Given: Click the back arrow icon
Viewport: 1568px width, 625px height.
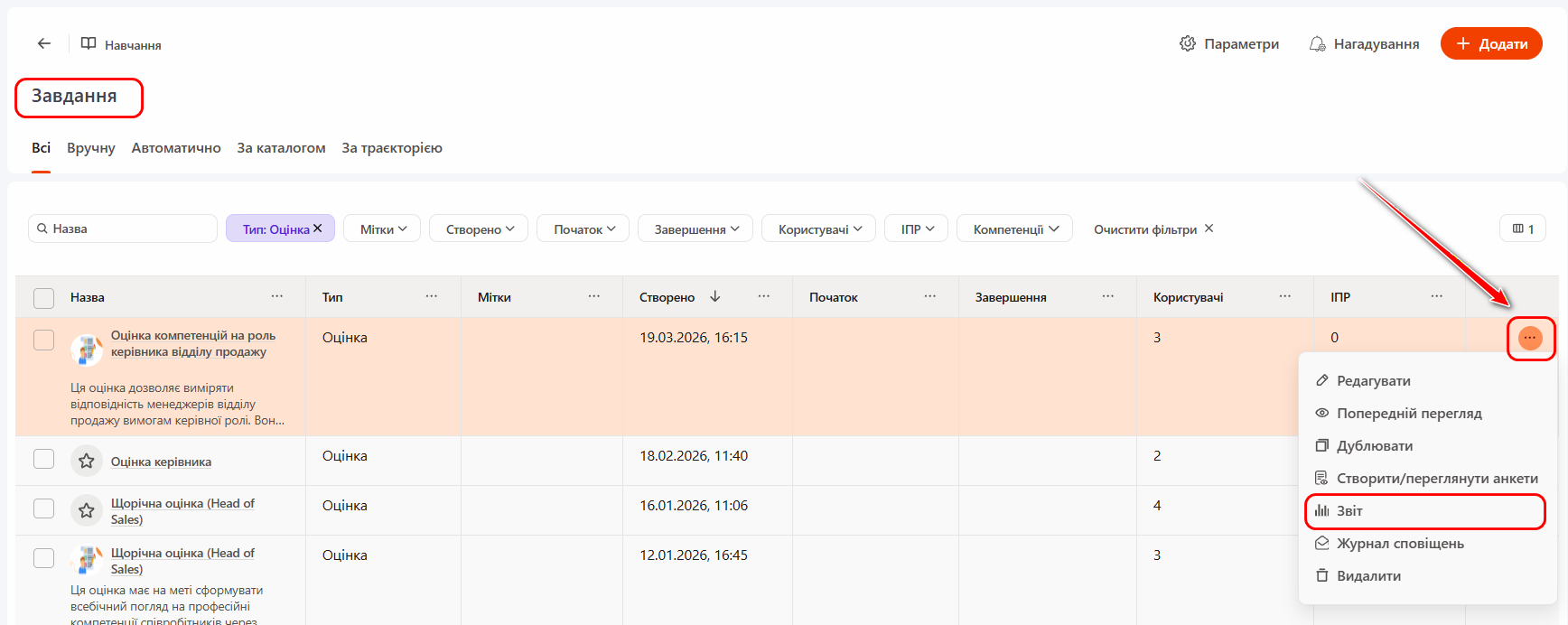Looking at the screenshot, I should 43,43.
